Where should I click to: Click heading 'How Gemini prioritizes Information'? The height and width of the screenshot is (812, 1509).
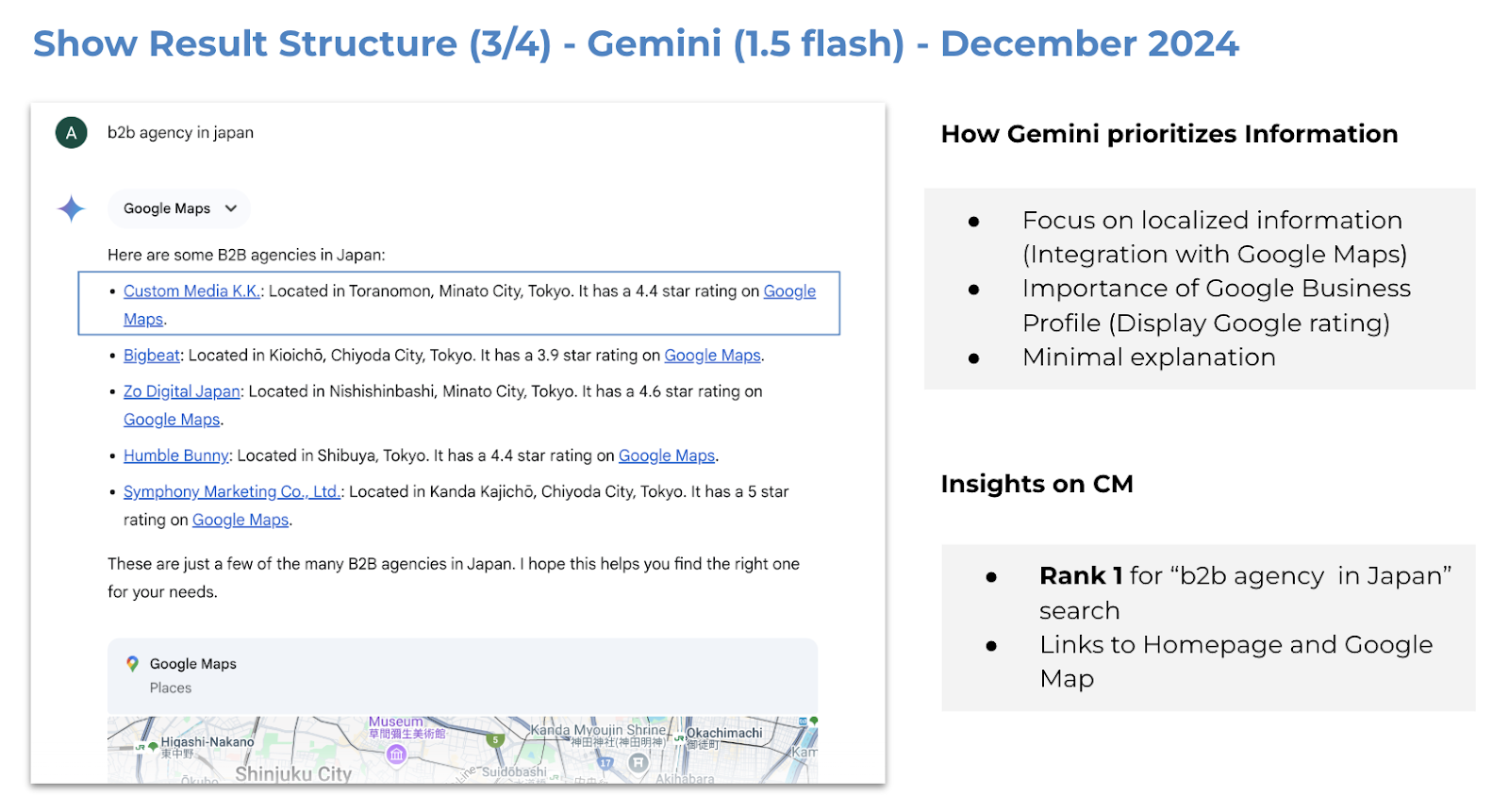(x=1169, y=134)
